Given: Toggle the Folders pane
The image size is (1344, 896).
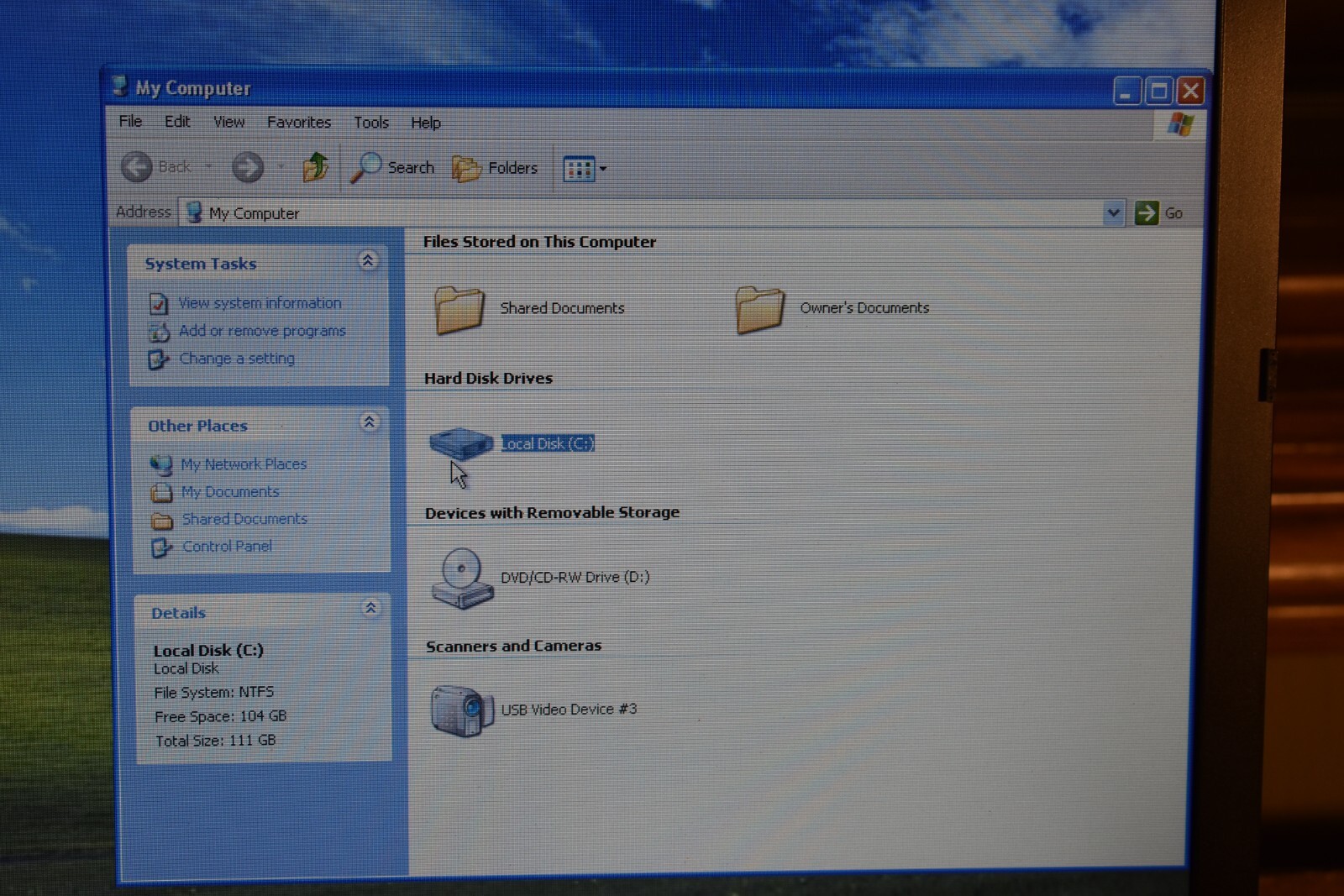Looking at the screenshot, I should (x=495, y=168).
